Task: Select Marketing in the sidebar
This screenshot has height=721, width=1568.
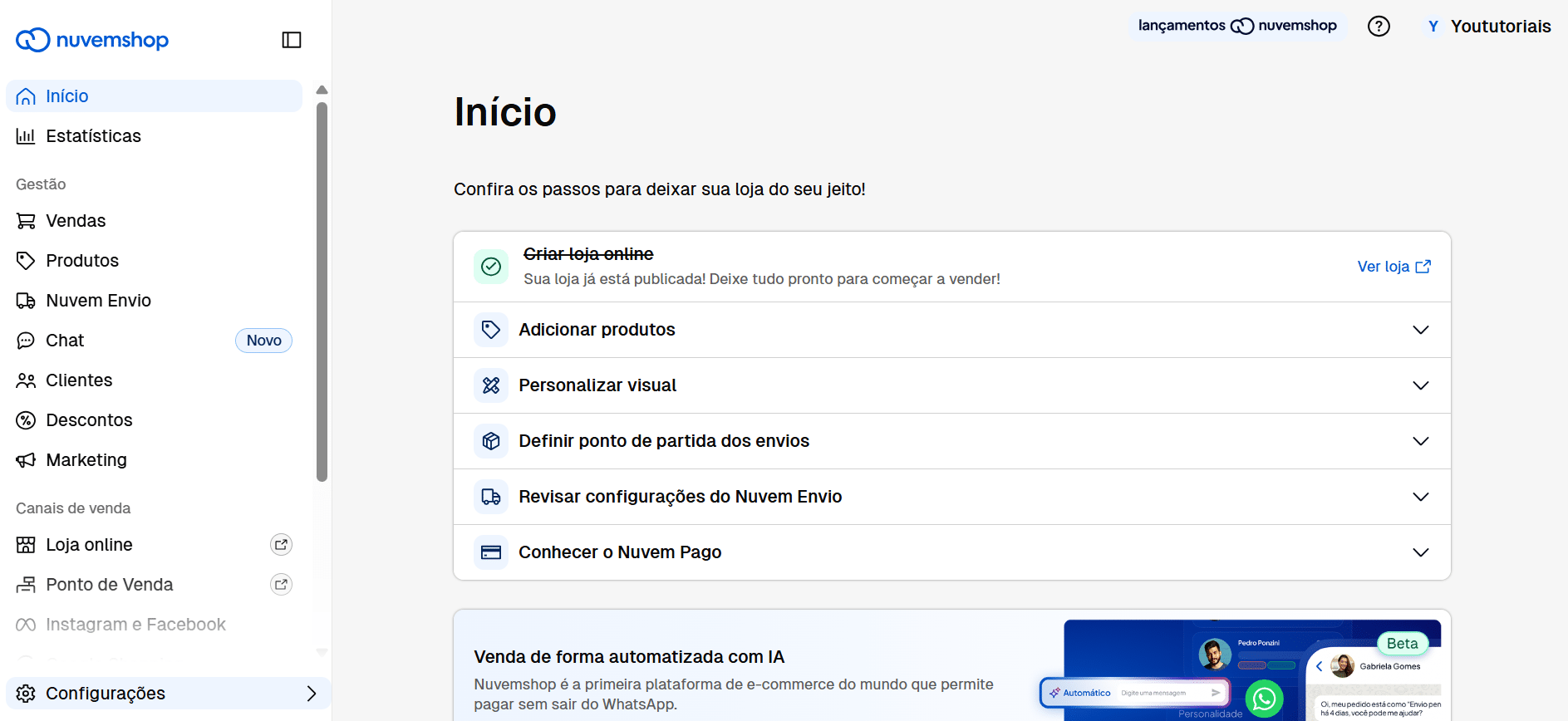Action: coord(155,460)
